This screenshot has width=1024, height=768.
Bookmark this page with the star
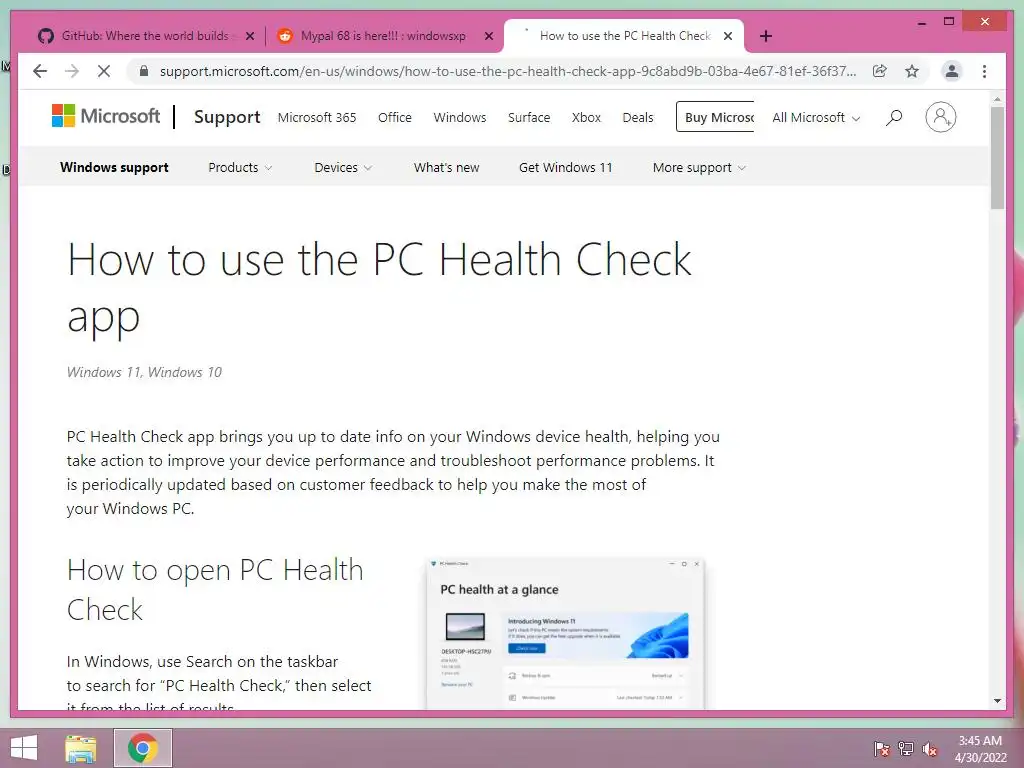[912, 71]
